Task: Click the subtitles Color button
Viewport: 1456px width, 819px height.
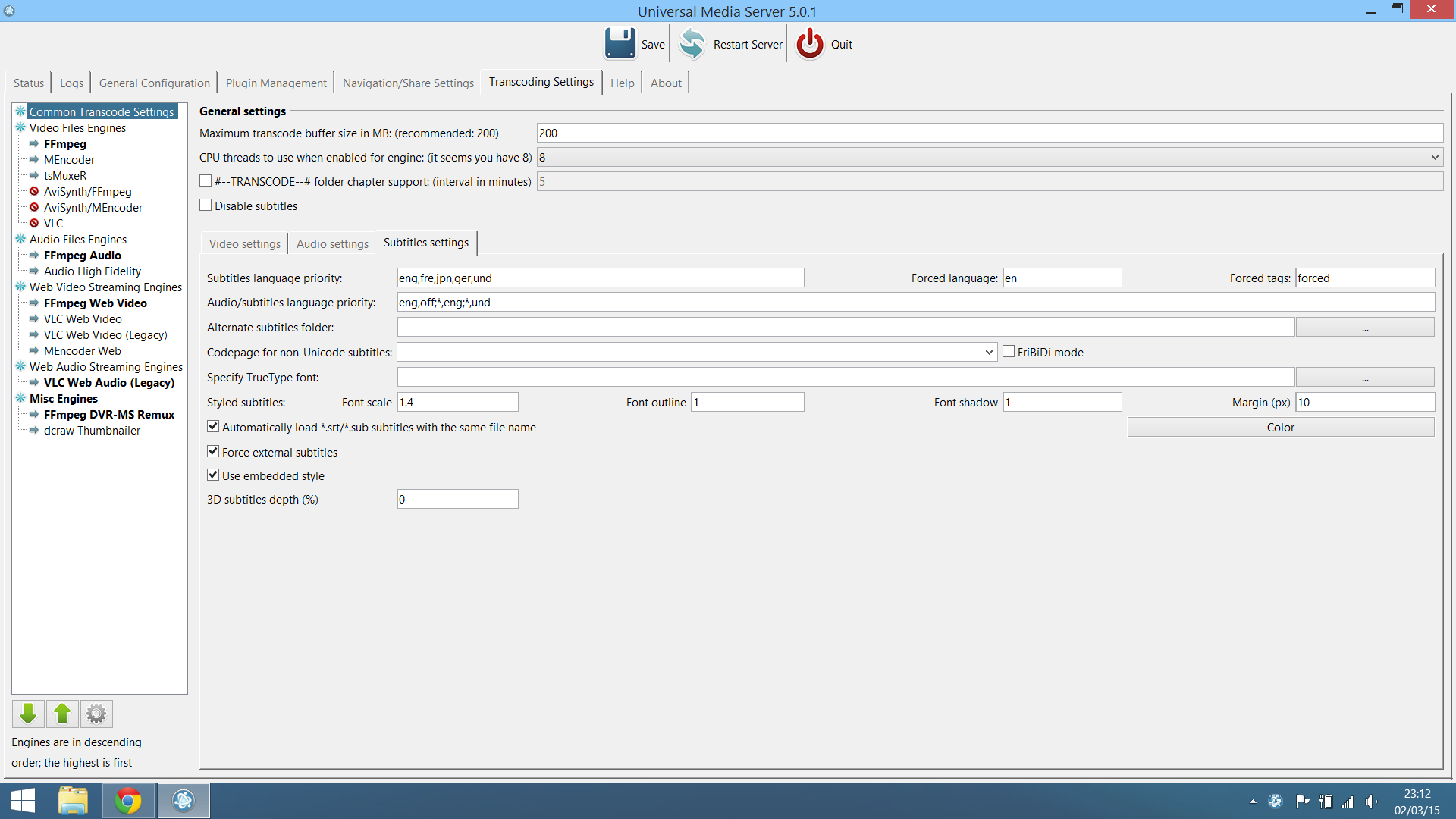Action: [x=1281, y=427]
